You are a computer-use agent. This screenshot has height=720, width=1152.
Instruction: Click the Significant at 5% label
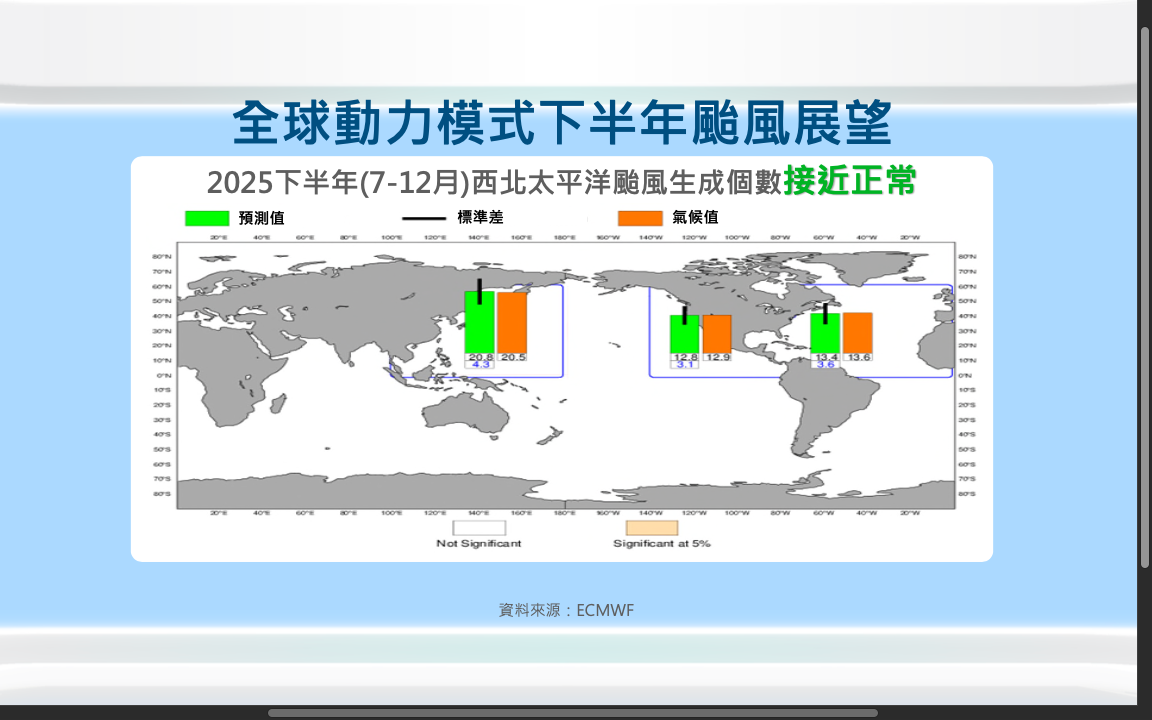(x=662, y=544)
